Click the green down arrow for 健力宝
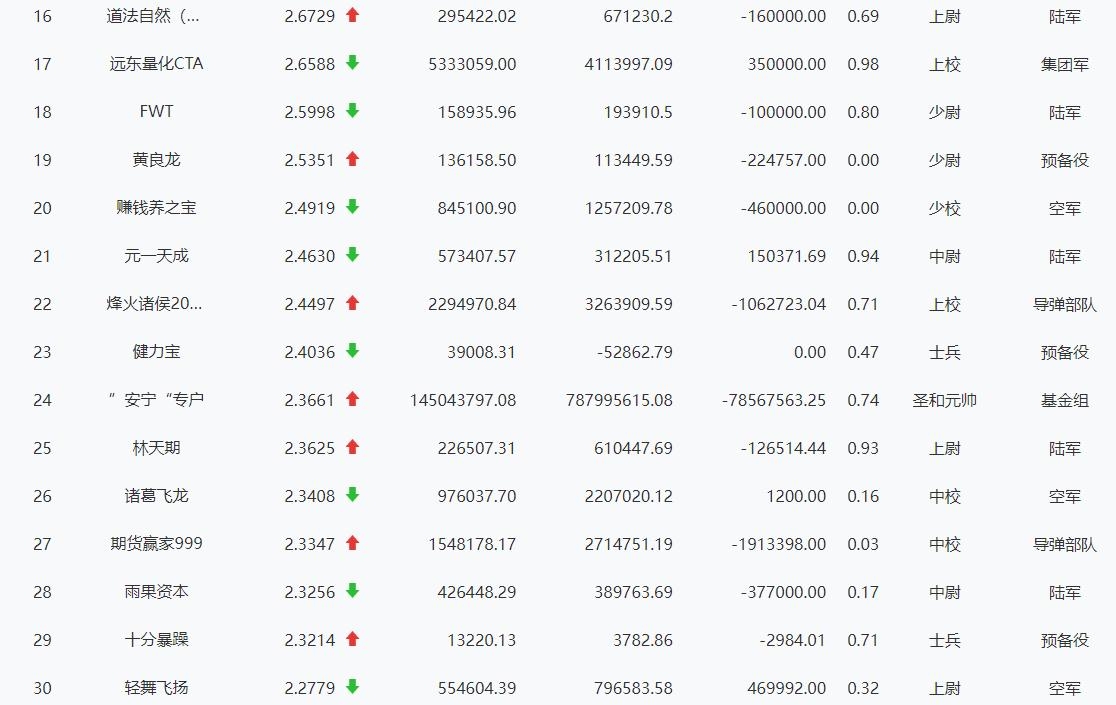The image size is (1116, 705). [x=352, y=351]
